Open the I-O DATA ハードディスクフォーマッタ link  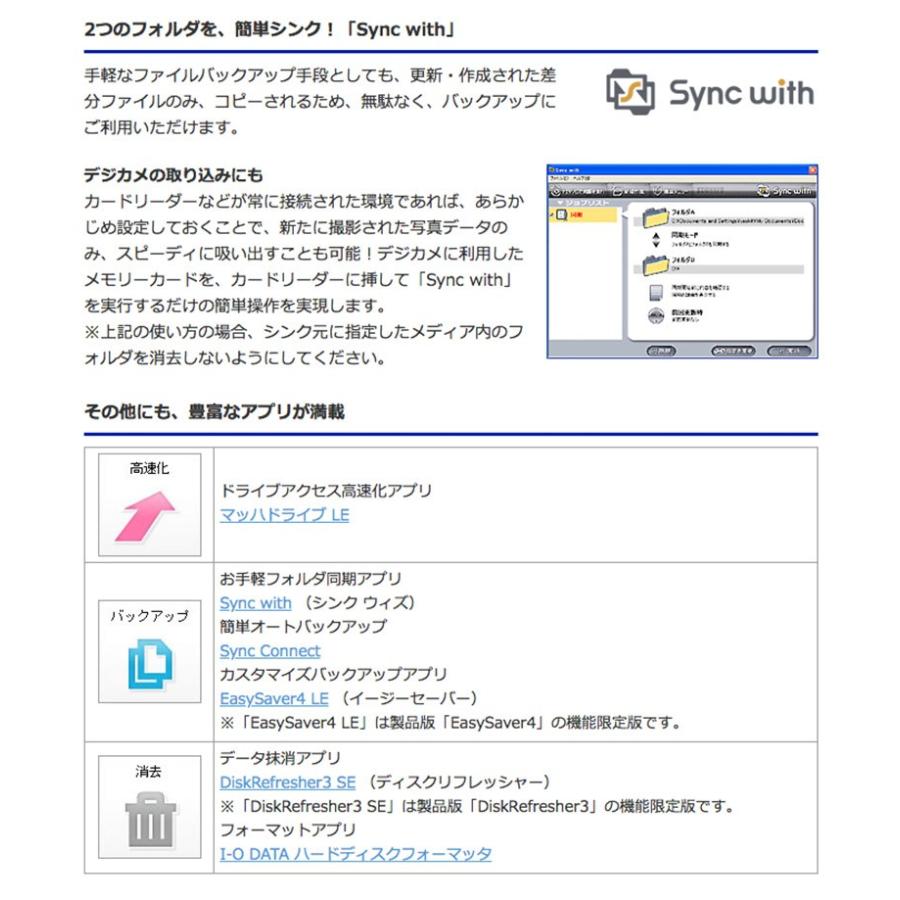(x=355, y=854)
